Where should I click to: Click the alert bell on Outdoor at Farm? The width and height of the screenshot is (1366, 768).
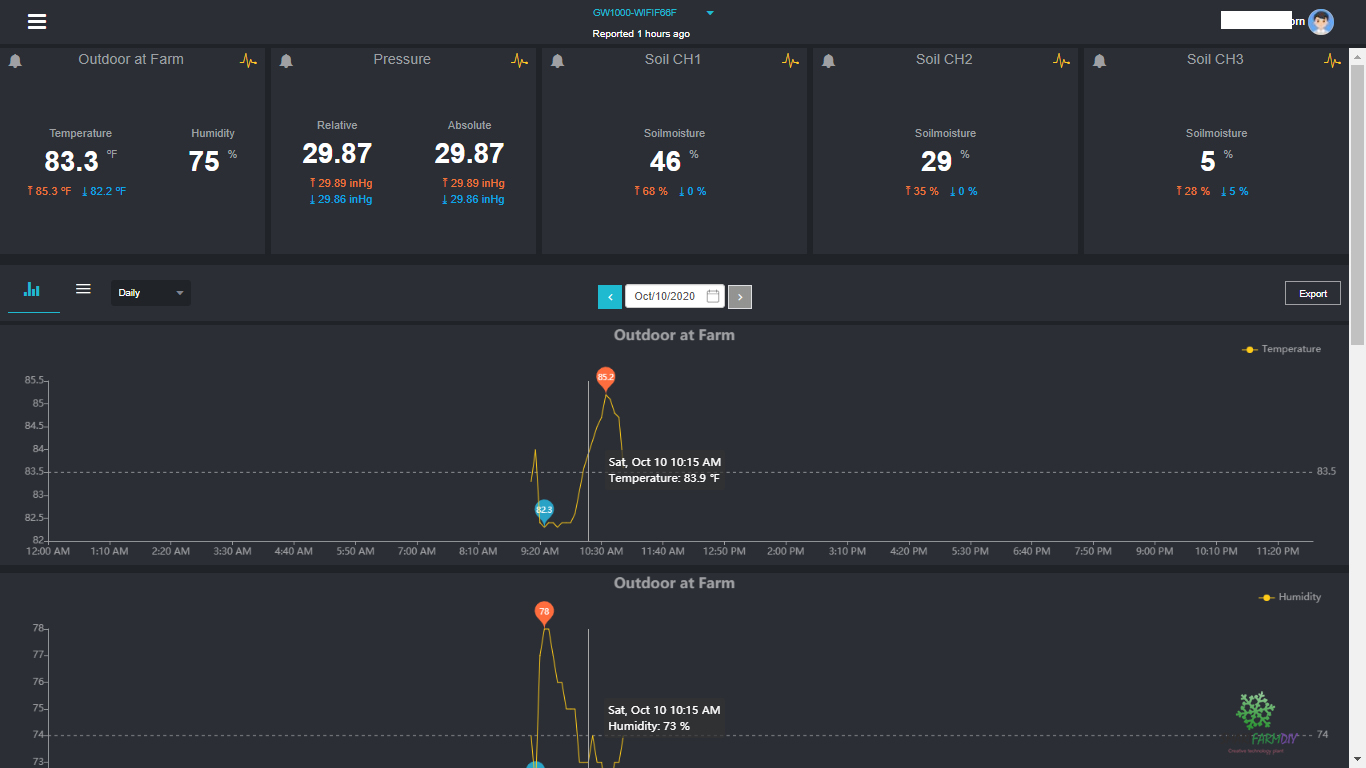click(x=15, y=61)
